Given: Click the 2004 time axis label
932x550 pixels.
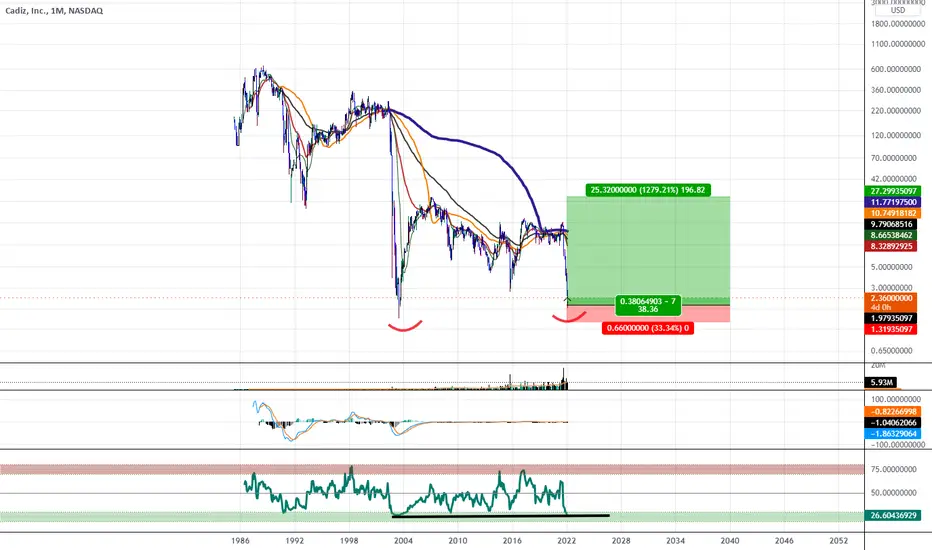Looking at the screenshot, I should click(x=403, y=541).
